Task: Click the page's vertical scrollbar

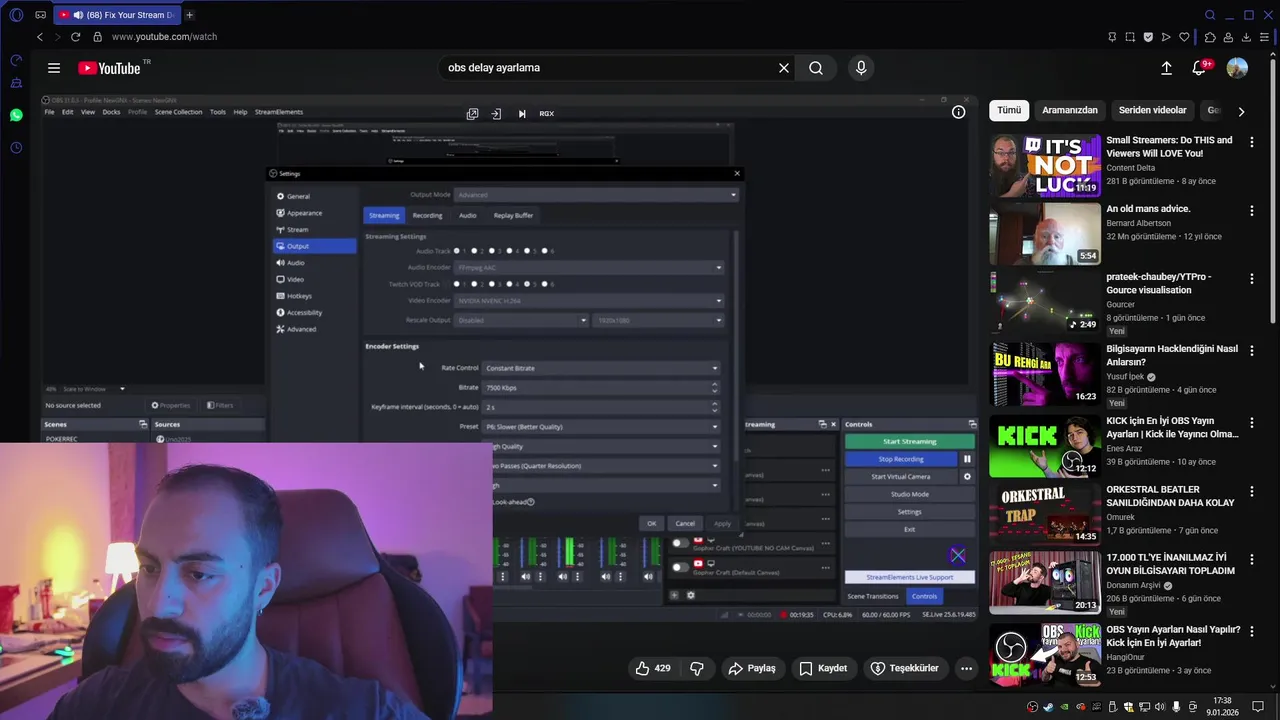Action: (x=1274, y=190)
